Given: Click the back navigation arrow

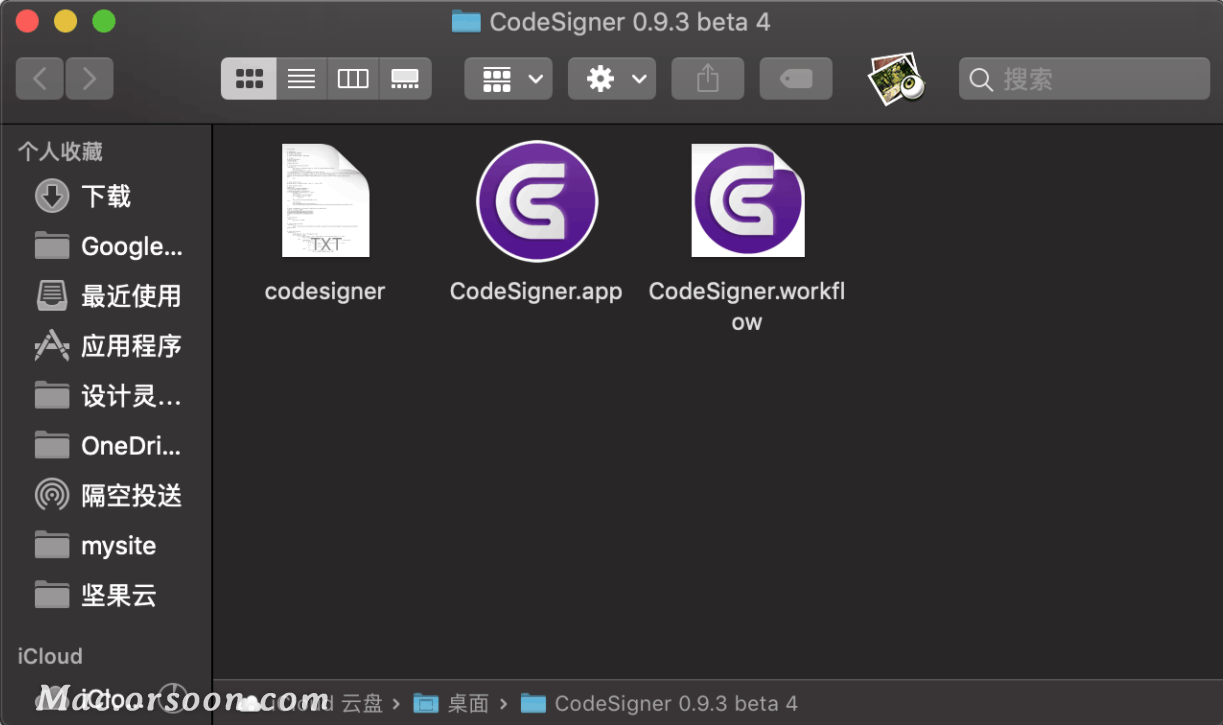Looking at the screenshot, I should 39,78.
